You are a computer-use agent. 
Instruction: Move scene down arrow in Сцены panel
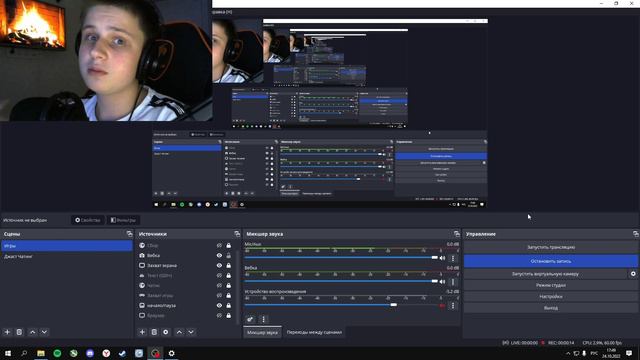44,332
